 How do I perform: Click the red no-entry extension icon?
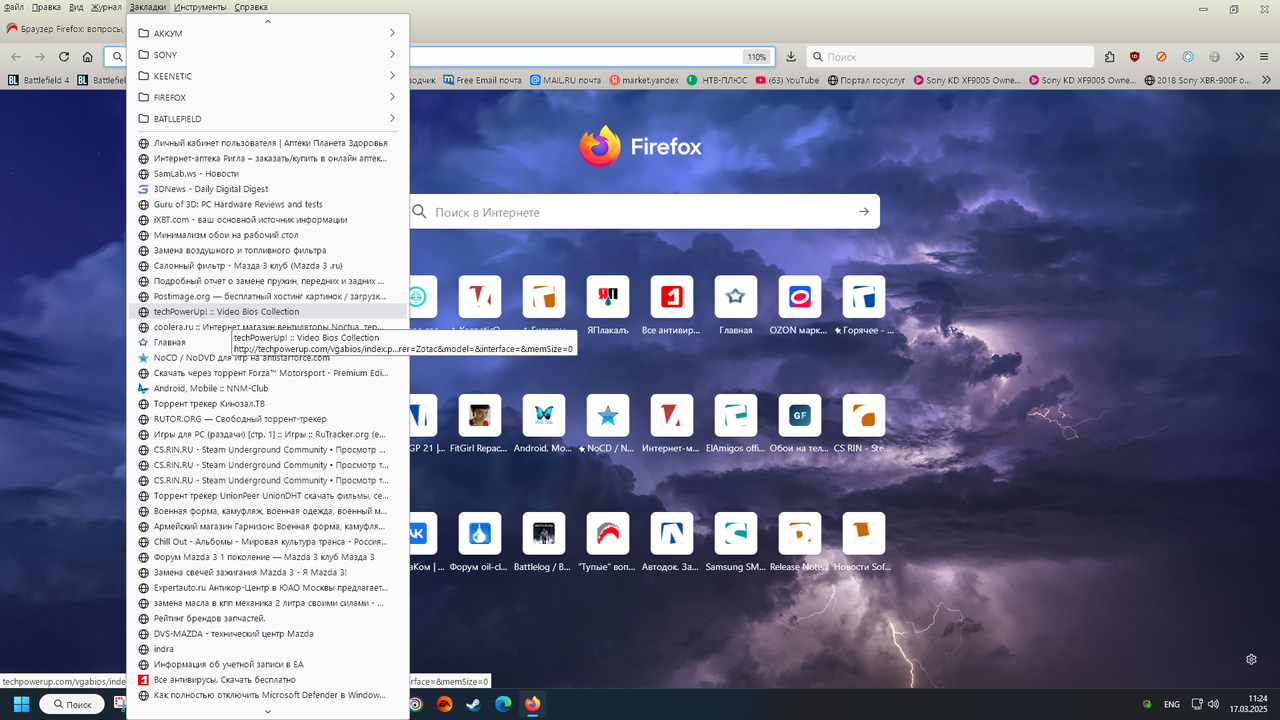[x=1161, y=57]
